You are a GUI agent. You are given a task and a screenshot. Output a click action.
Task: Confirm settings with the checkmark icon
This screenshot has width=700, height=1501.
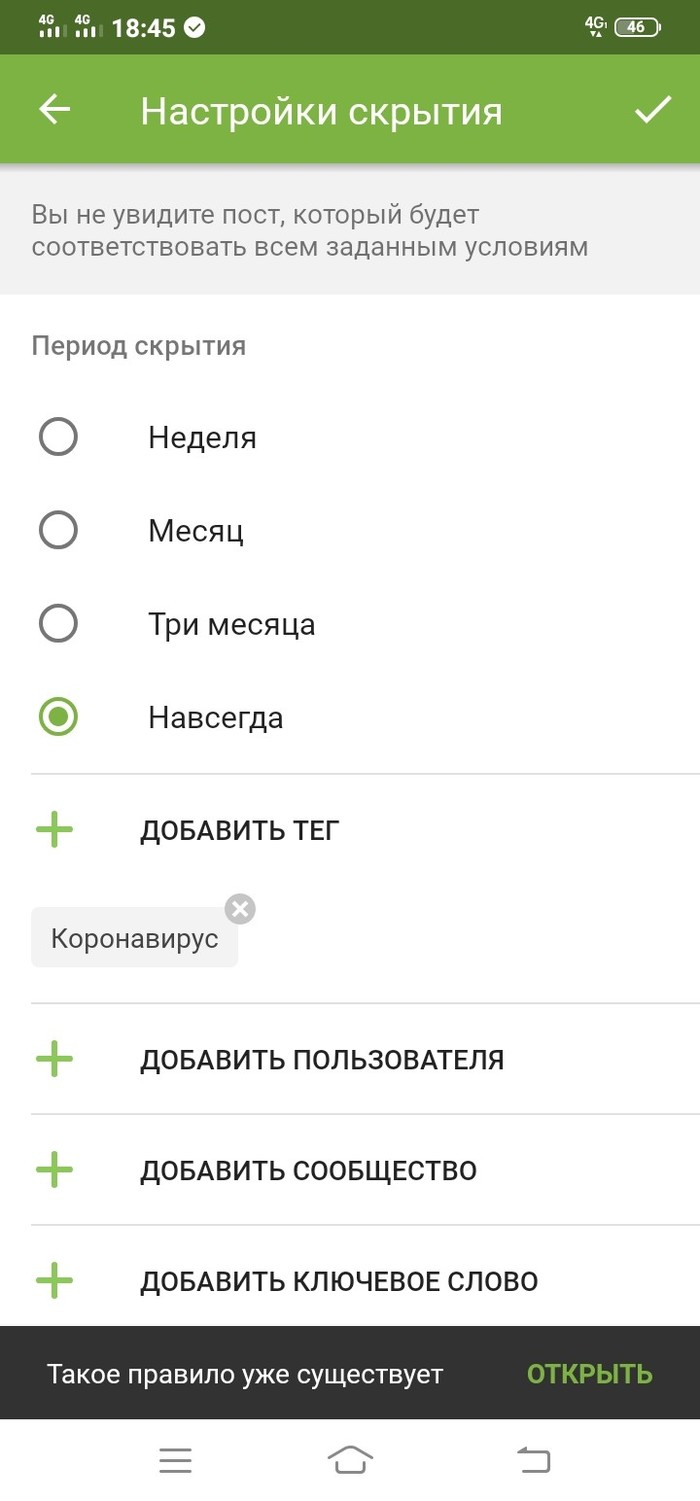click(x=653, y=110)
